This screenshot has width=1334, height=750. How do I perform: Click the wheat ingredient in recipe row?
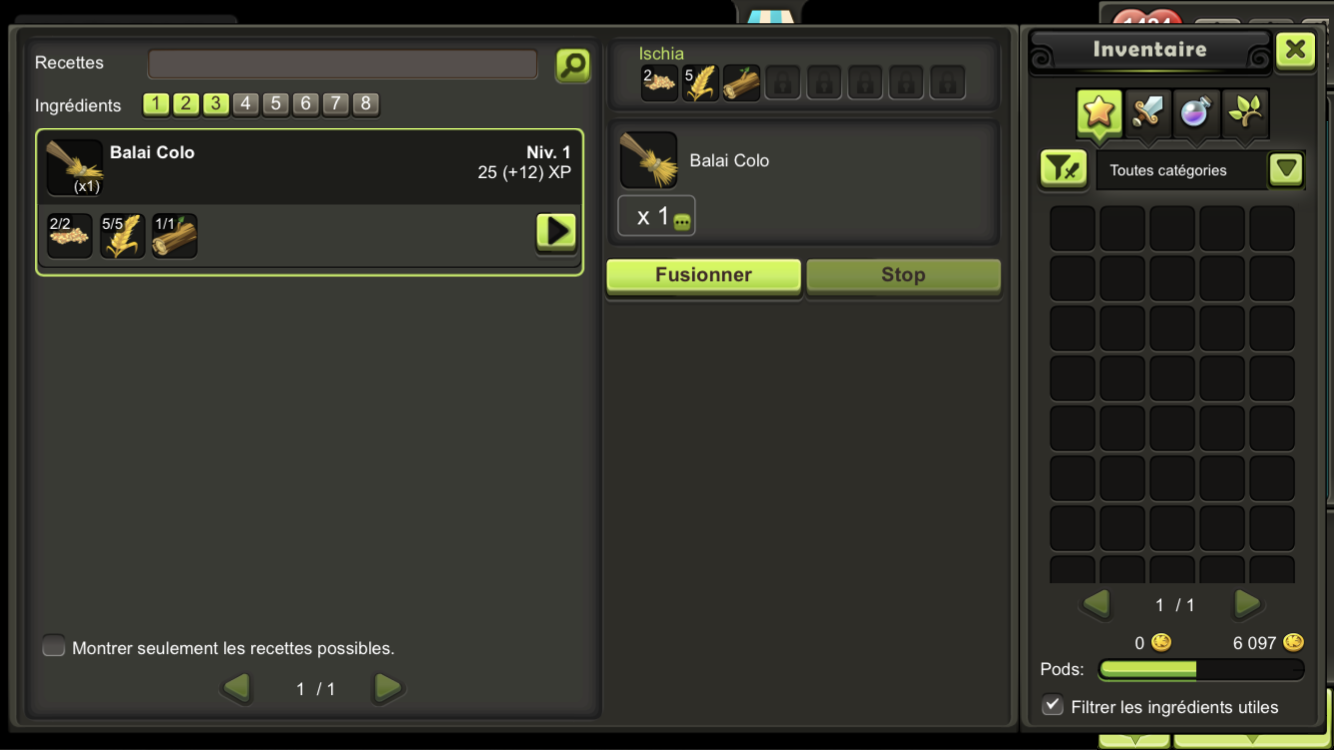(x=122, y=236)
